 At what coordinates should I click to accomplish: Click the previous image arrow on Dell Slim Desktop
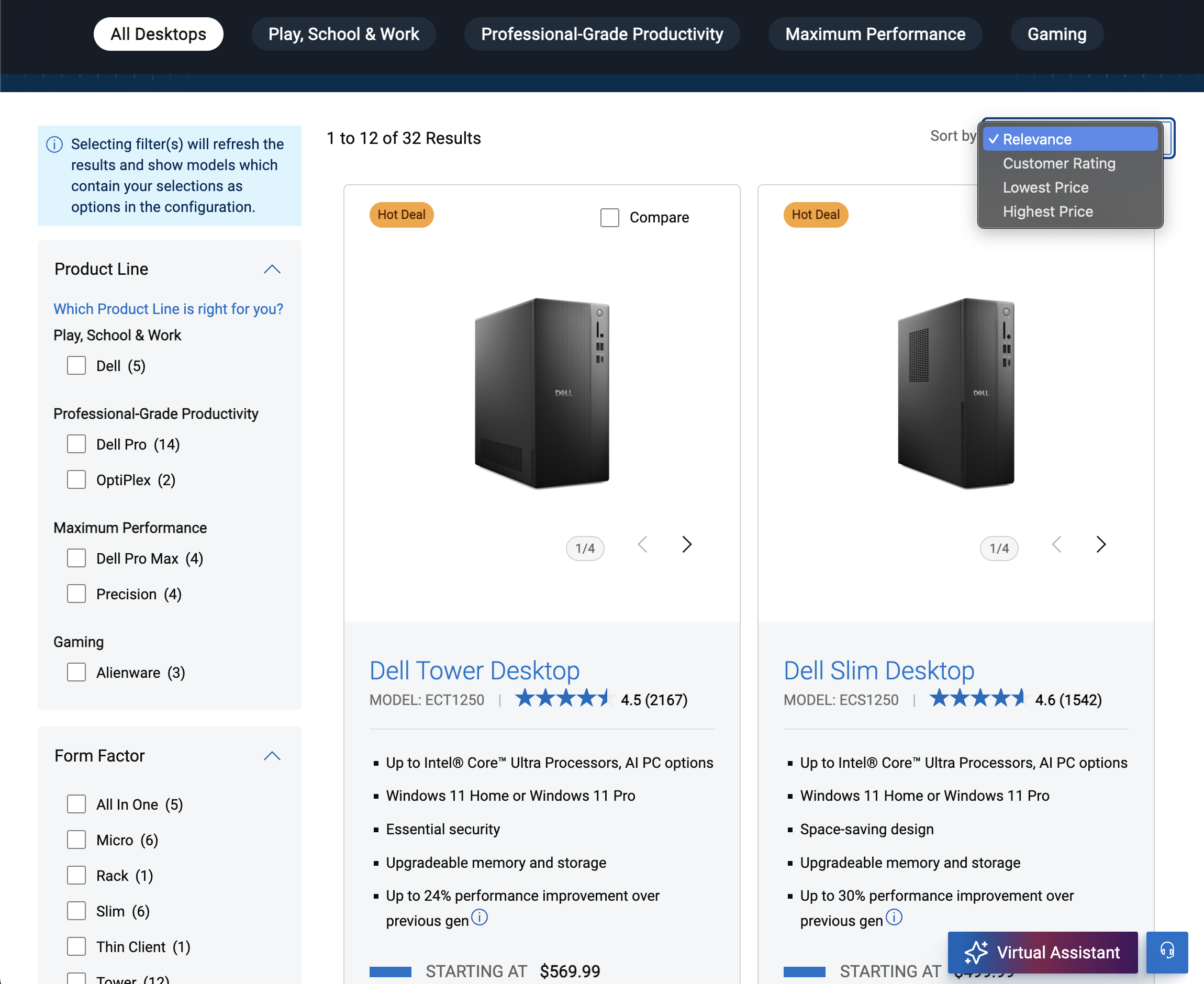(x=1056, y=544)
